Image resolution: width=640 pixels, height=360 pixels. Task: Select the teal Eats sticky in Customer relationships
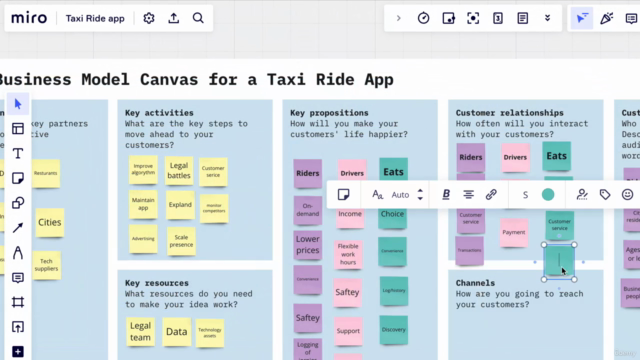557,156
